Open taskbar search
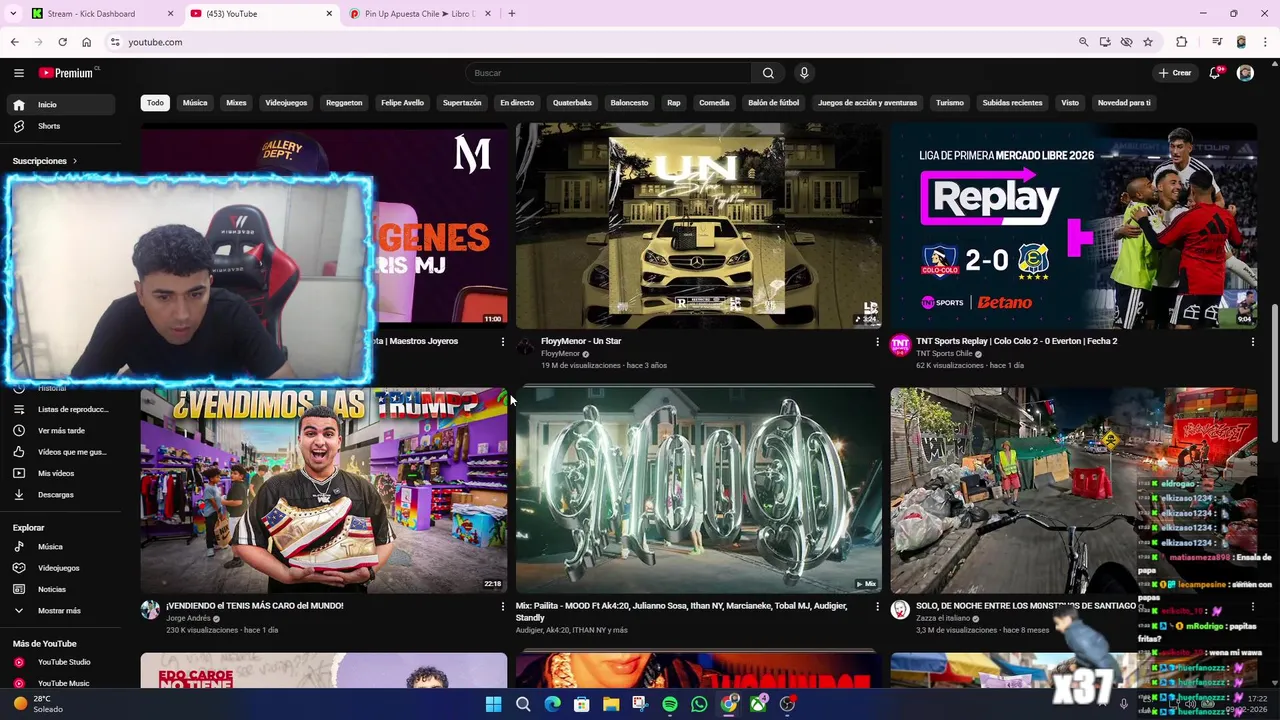 523,704
